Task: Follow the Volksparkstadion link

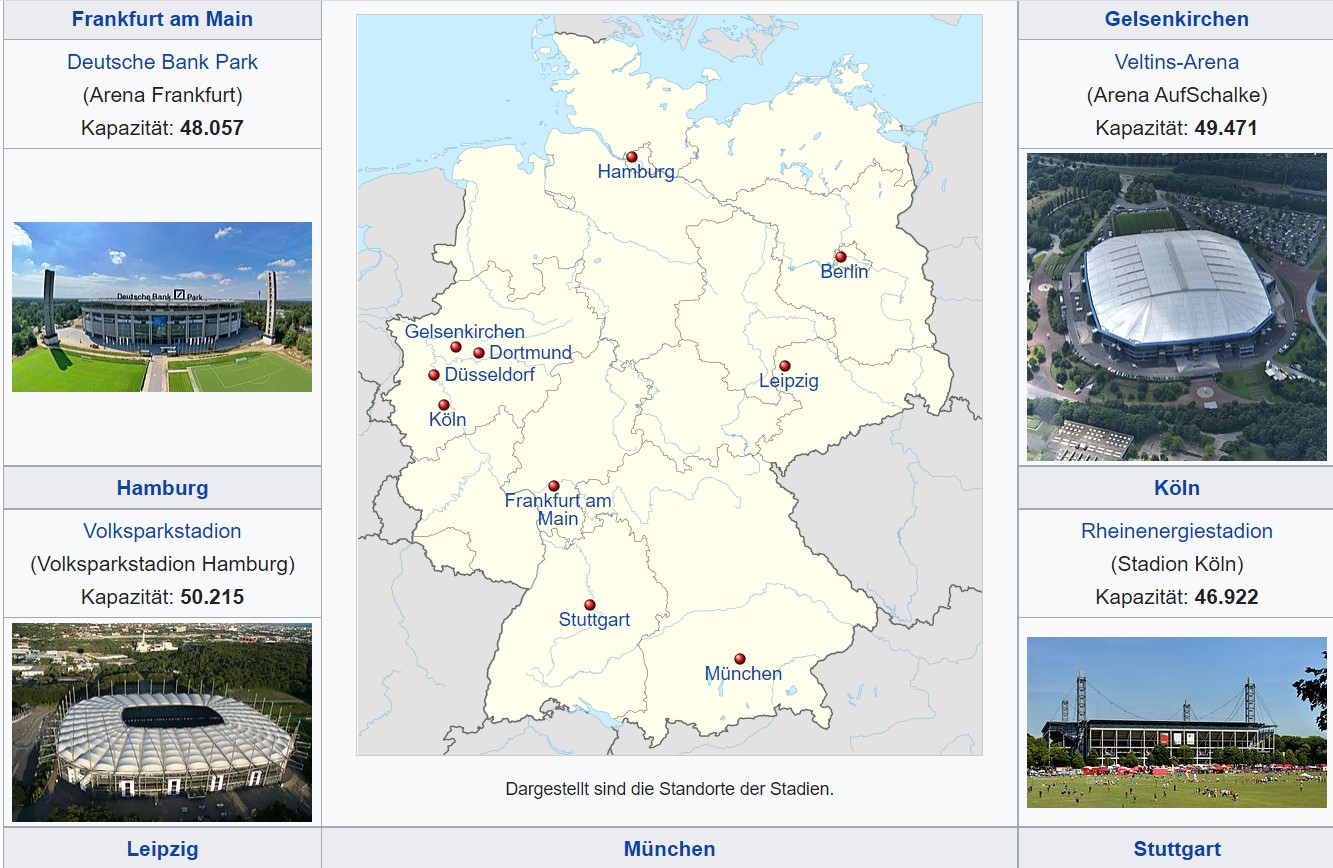Action: (x=162, y=531)
